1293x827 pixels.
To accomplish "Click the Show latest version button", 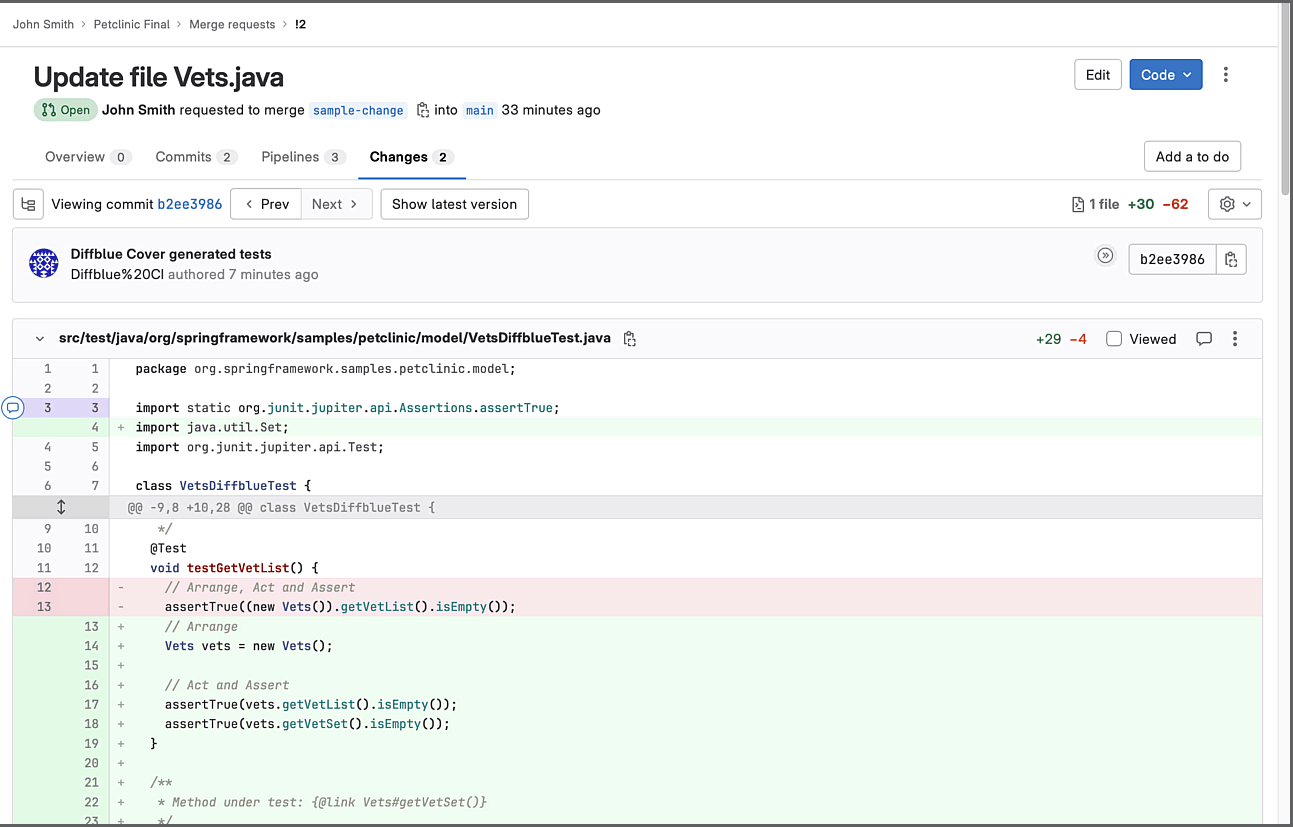I will [x=454, y=203].
